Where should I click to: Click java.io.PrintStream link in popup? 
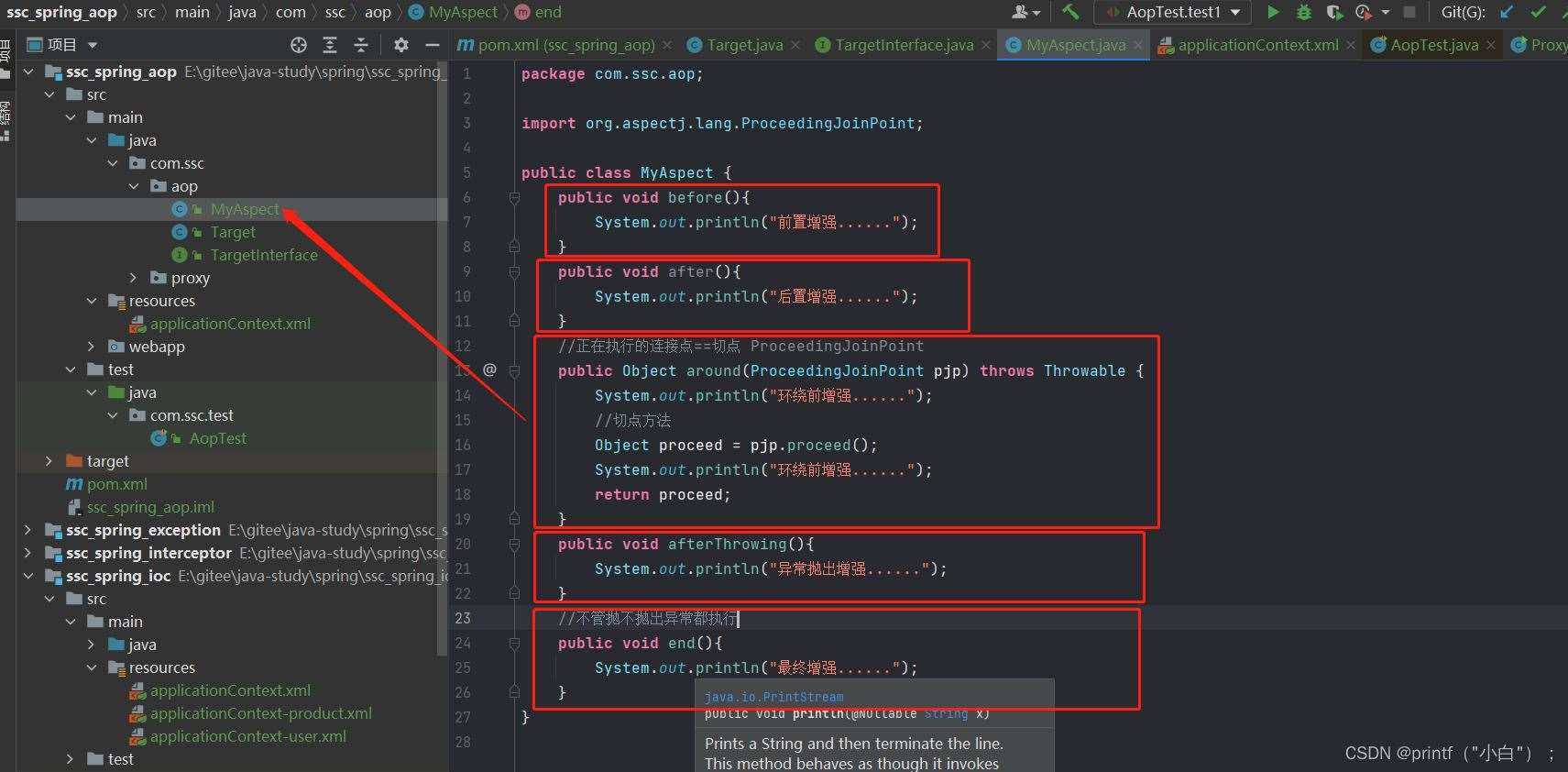[774, 697]
